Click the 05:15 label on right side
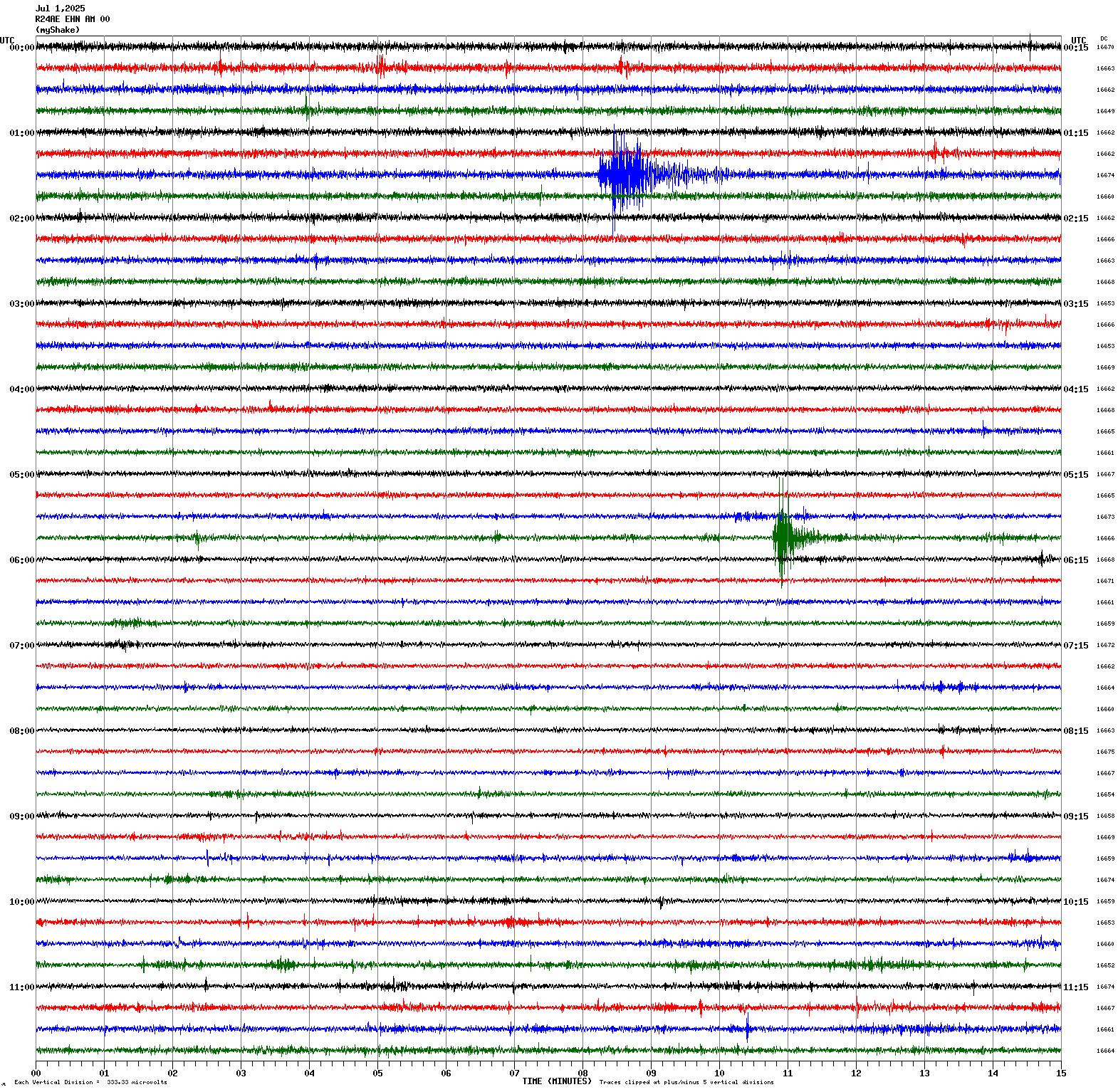Viewport: 1118px width, 1092px height. 1076,475
